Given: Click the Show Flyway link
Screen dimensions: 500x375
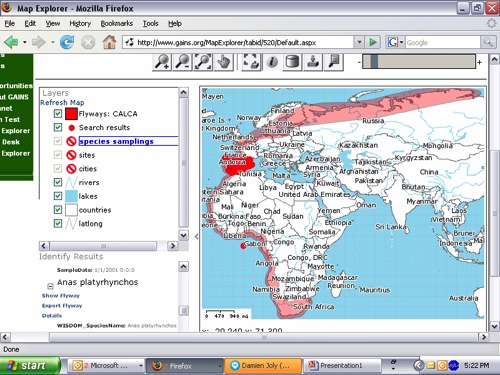Looking at the screenshot, I should click(61, 296).
